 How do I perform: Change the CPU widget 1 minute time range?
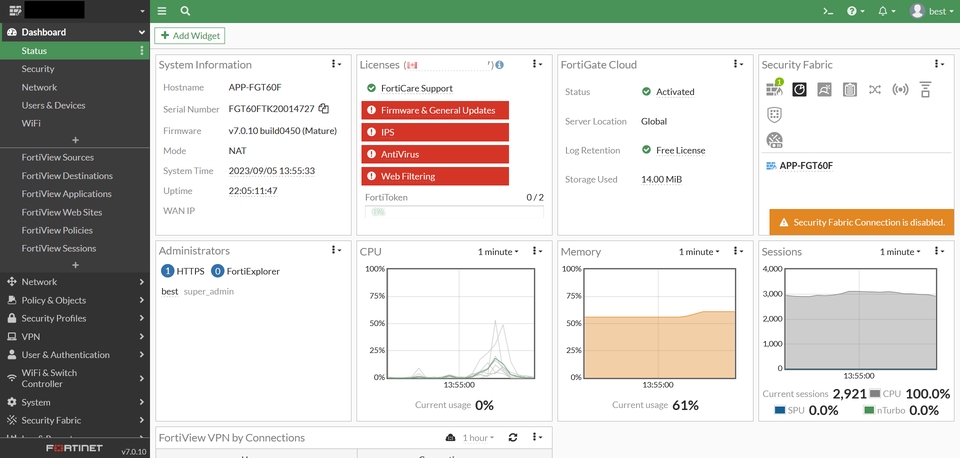(x=498, y=252)
